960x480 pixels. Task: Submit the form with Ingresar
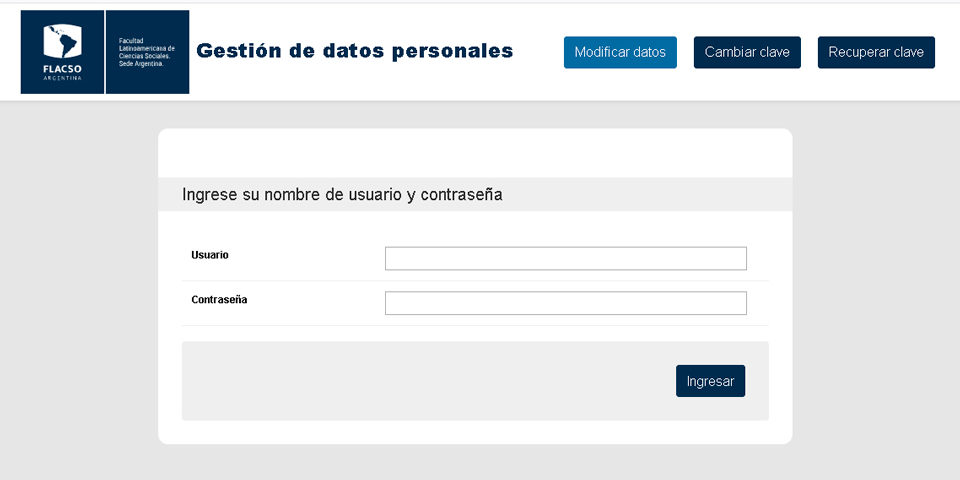coord(710,381)
